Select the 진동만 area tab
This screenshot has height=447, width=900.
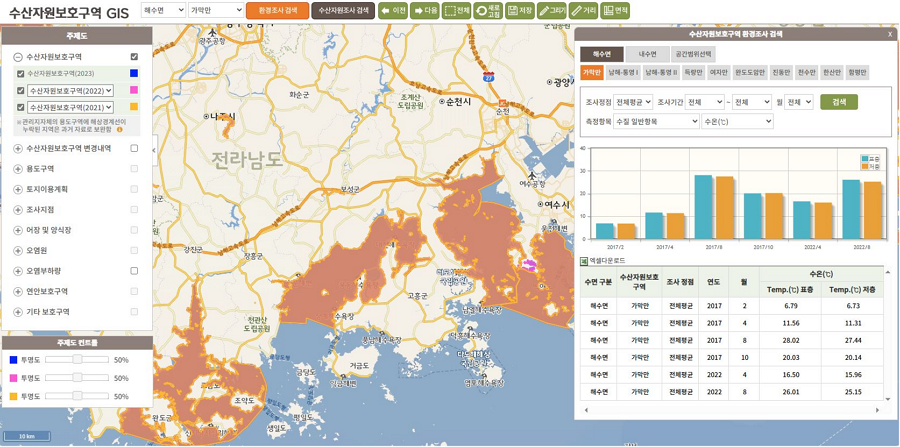(x=781, y=73)
